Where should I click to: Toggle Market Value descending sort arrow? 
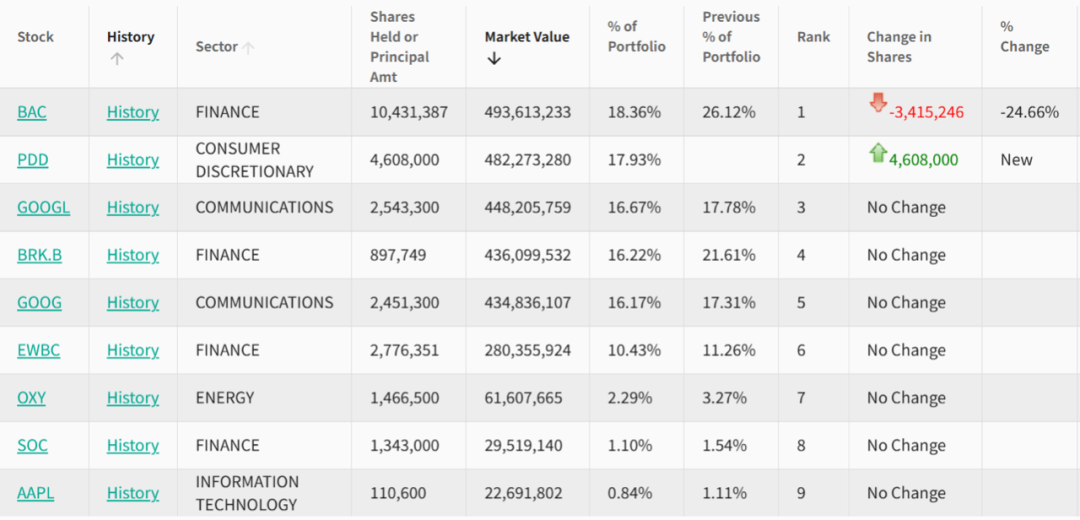pos(494,59)
